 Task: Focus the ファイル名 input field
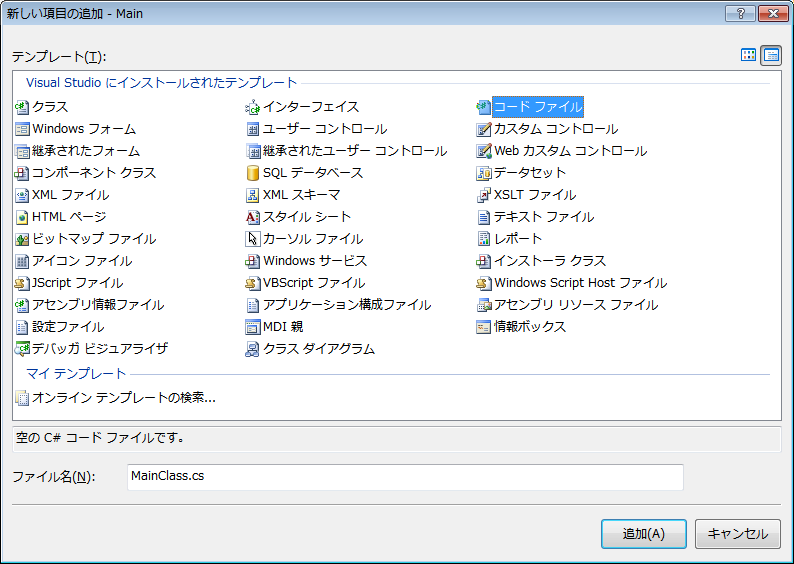coord(405,477)
